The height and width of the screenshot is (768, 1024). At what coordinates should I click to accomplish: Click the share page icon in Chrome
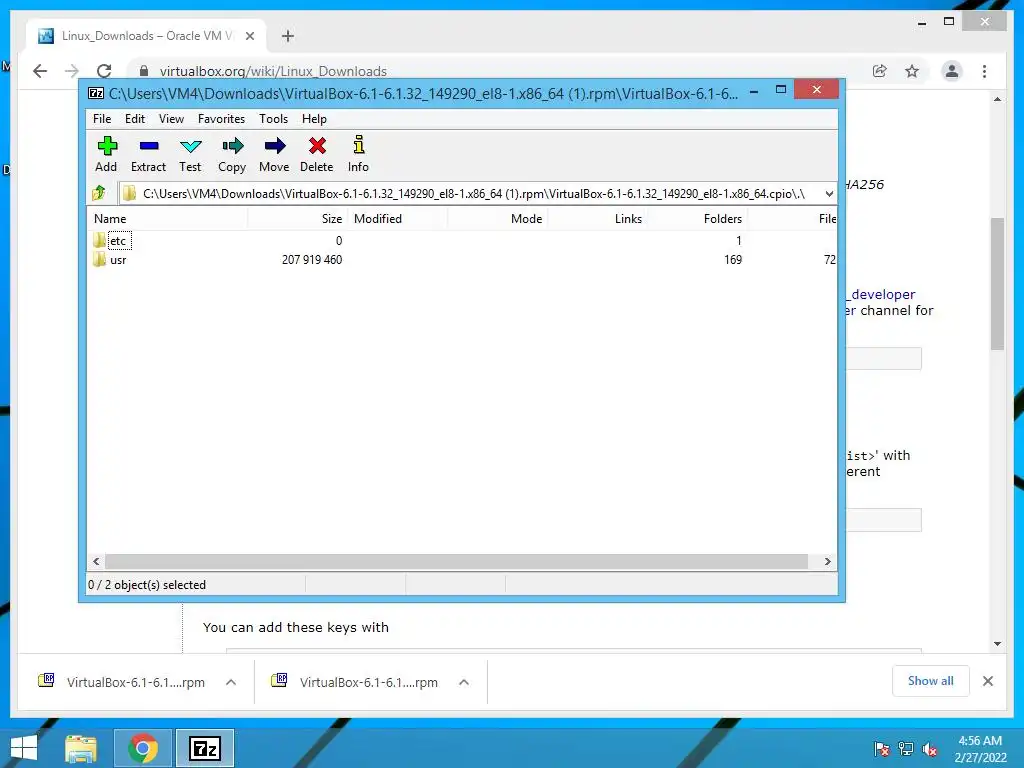click(880, 71)
